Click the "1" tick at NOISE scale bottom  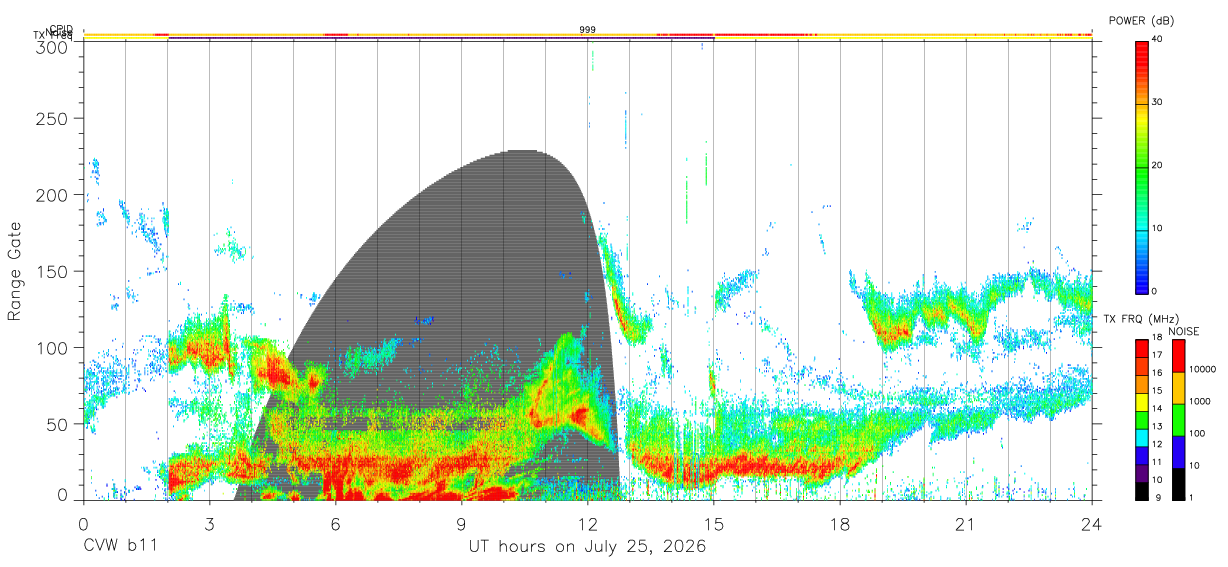coord(1190,497)
